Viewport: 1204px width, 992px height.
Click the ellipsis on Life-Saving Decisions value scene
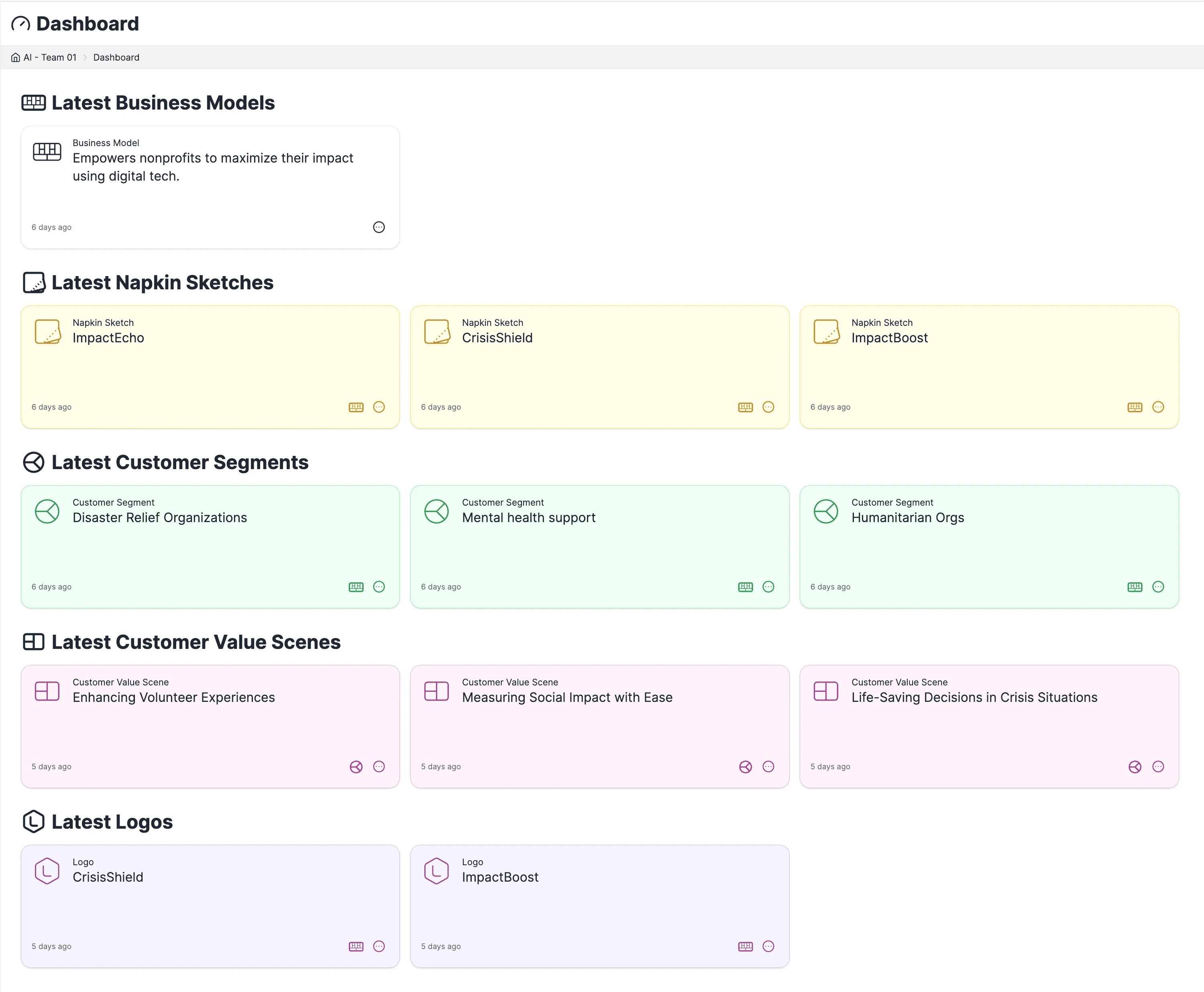pyautogui.click(x=1158, y=767)
